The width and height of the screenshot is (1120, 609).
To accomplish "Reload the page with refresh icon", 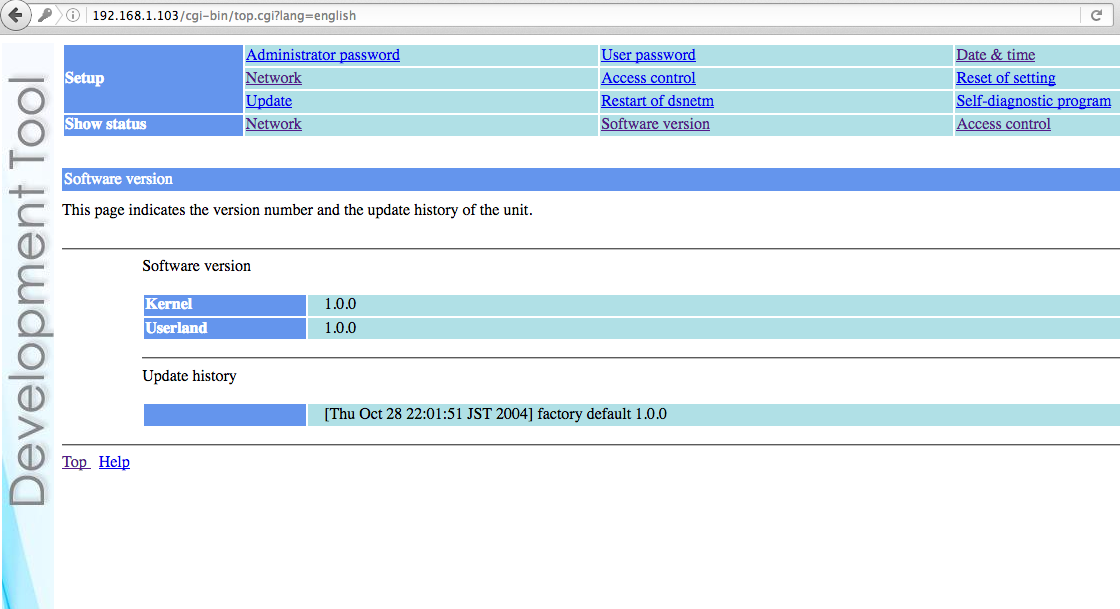I will pos(1096,15).
